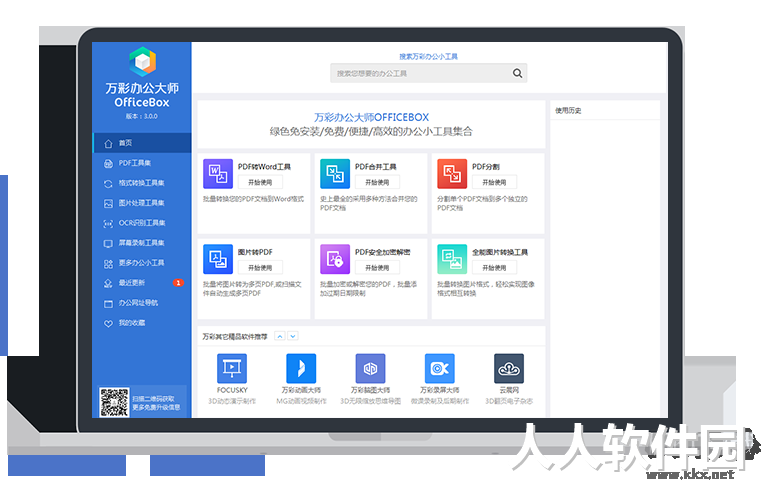761x481 pixels.
Task: Click the 万彩其它精品软件推荐 label
Action: click(235, 336)
